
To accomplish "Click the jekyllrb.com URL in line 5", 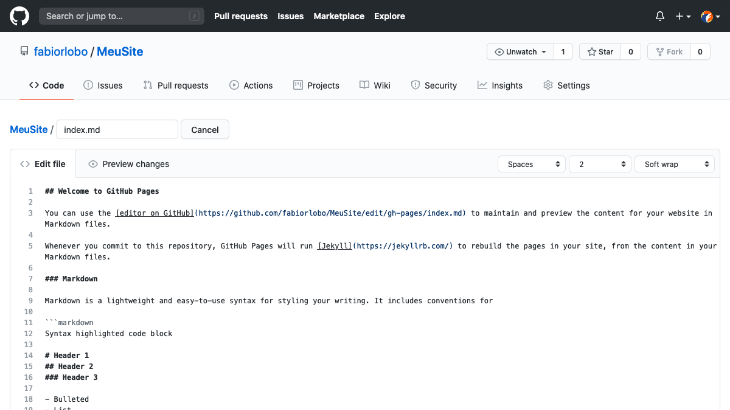I will click(403, 246).
